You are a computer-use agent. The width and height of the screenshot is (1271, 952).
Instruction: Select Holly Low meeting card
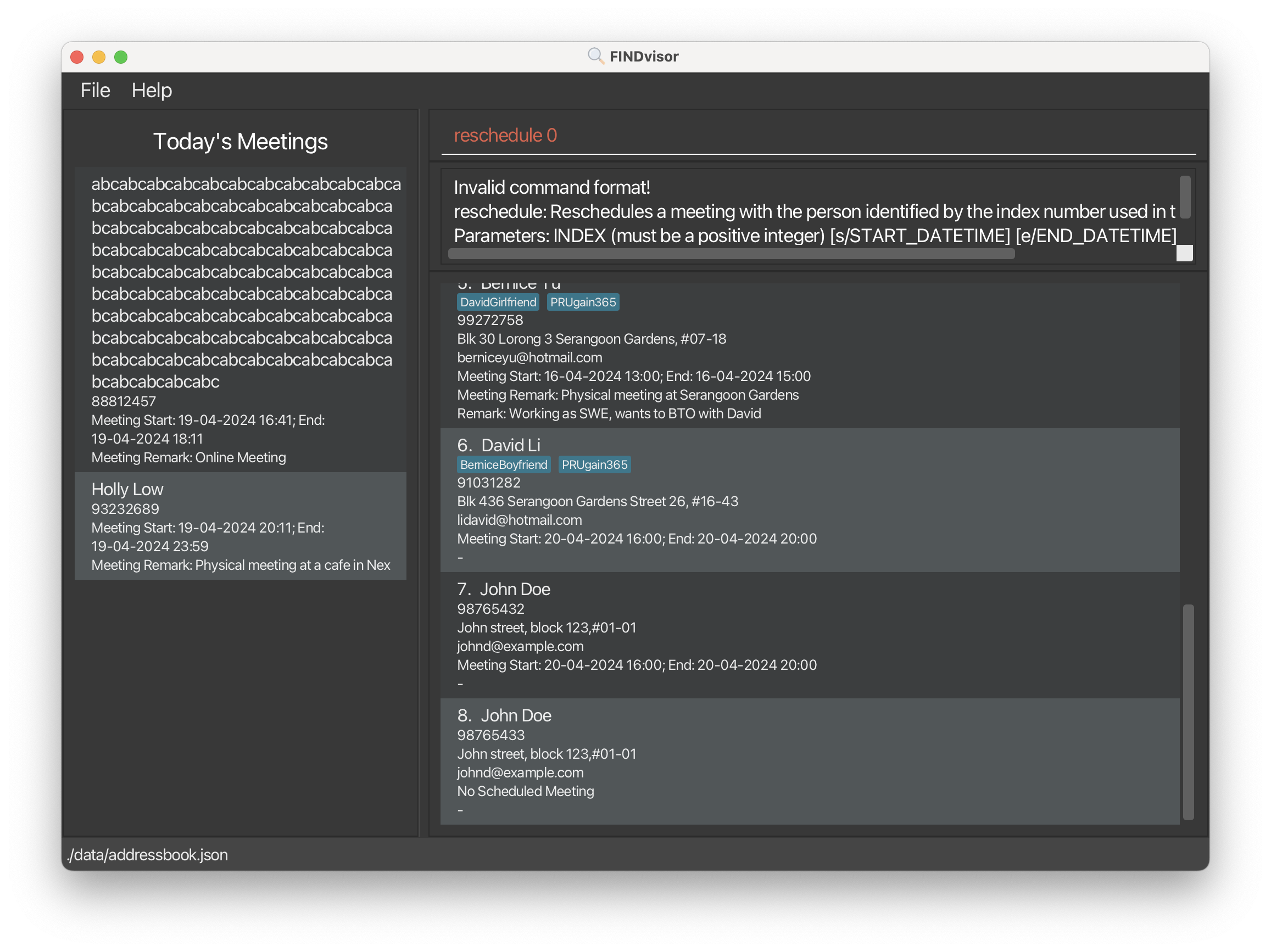tap(240, 525)
